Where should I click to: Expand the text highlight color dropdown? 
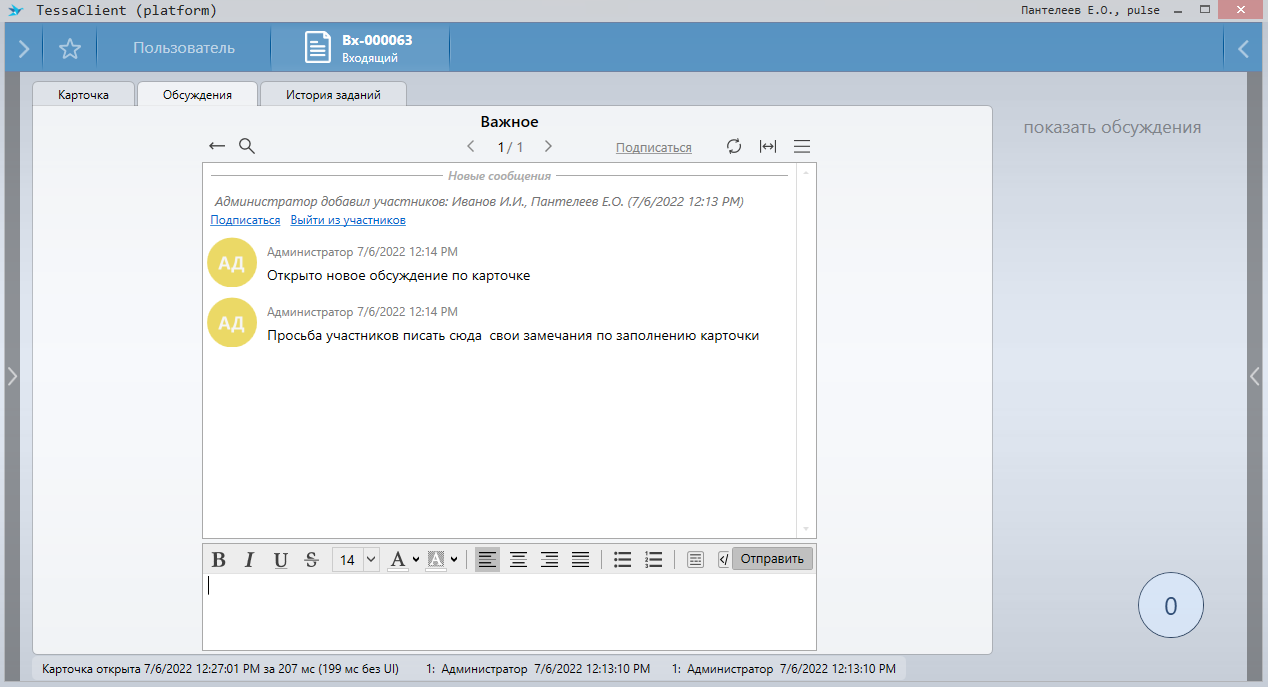(x=454, y=560)
